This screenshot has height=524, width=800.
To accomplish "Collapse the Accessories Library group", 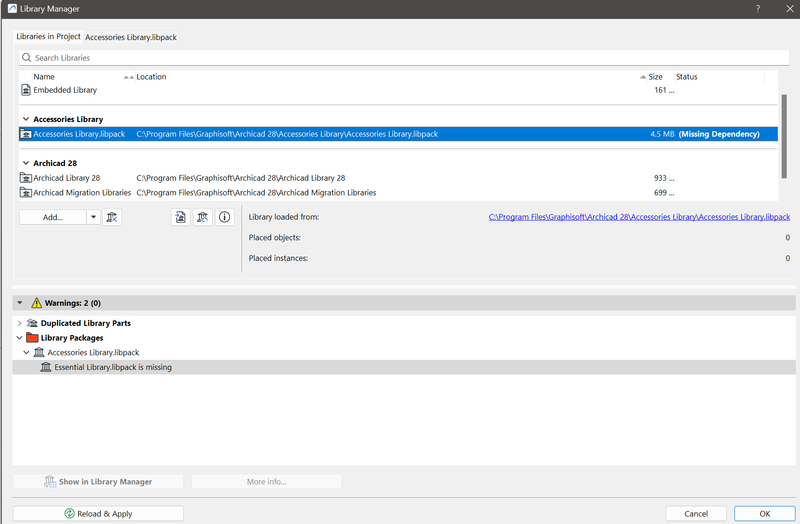I will (26, 119).
